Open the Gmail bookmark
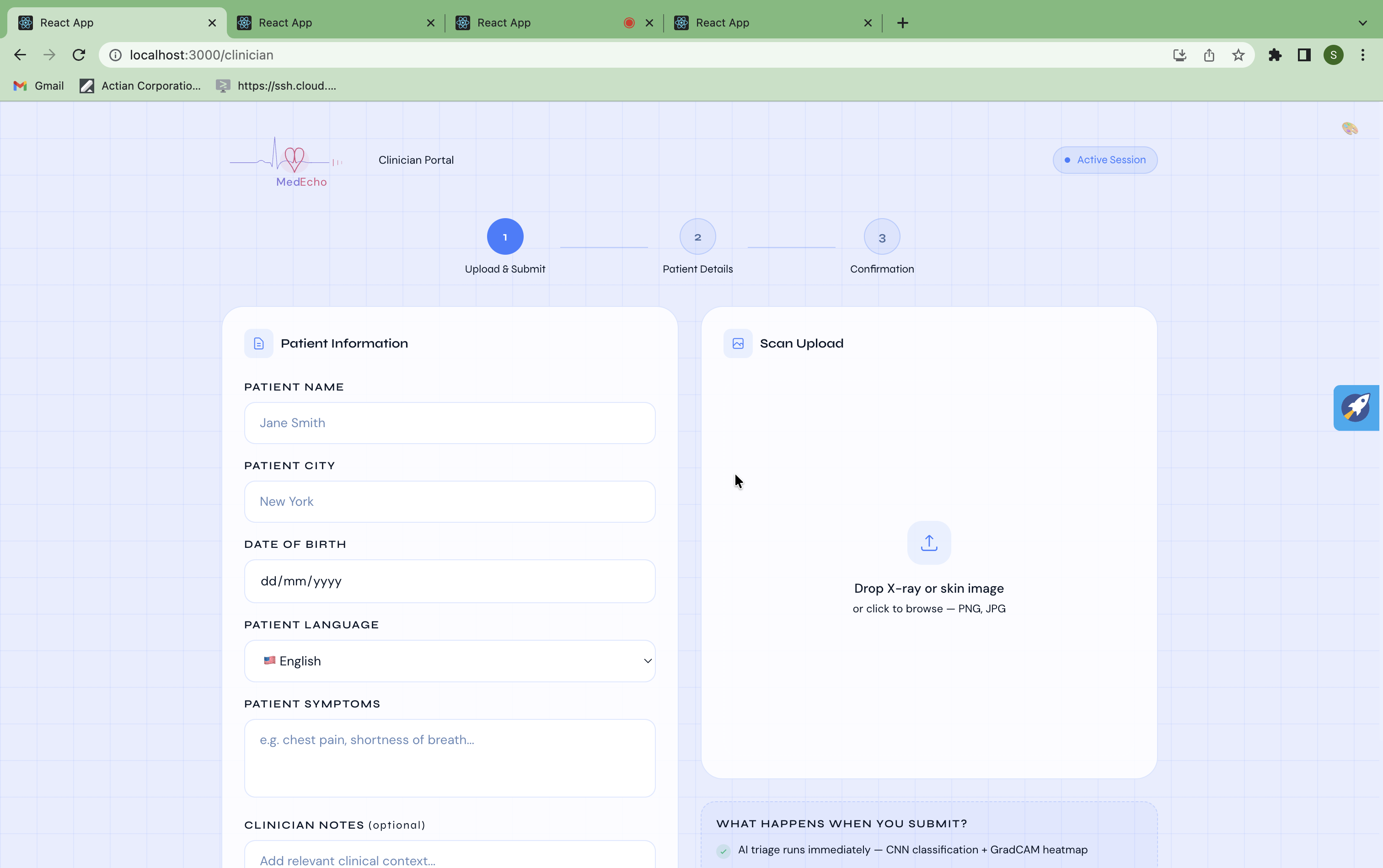The image size is (1383, 868). [38, 86]
